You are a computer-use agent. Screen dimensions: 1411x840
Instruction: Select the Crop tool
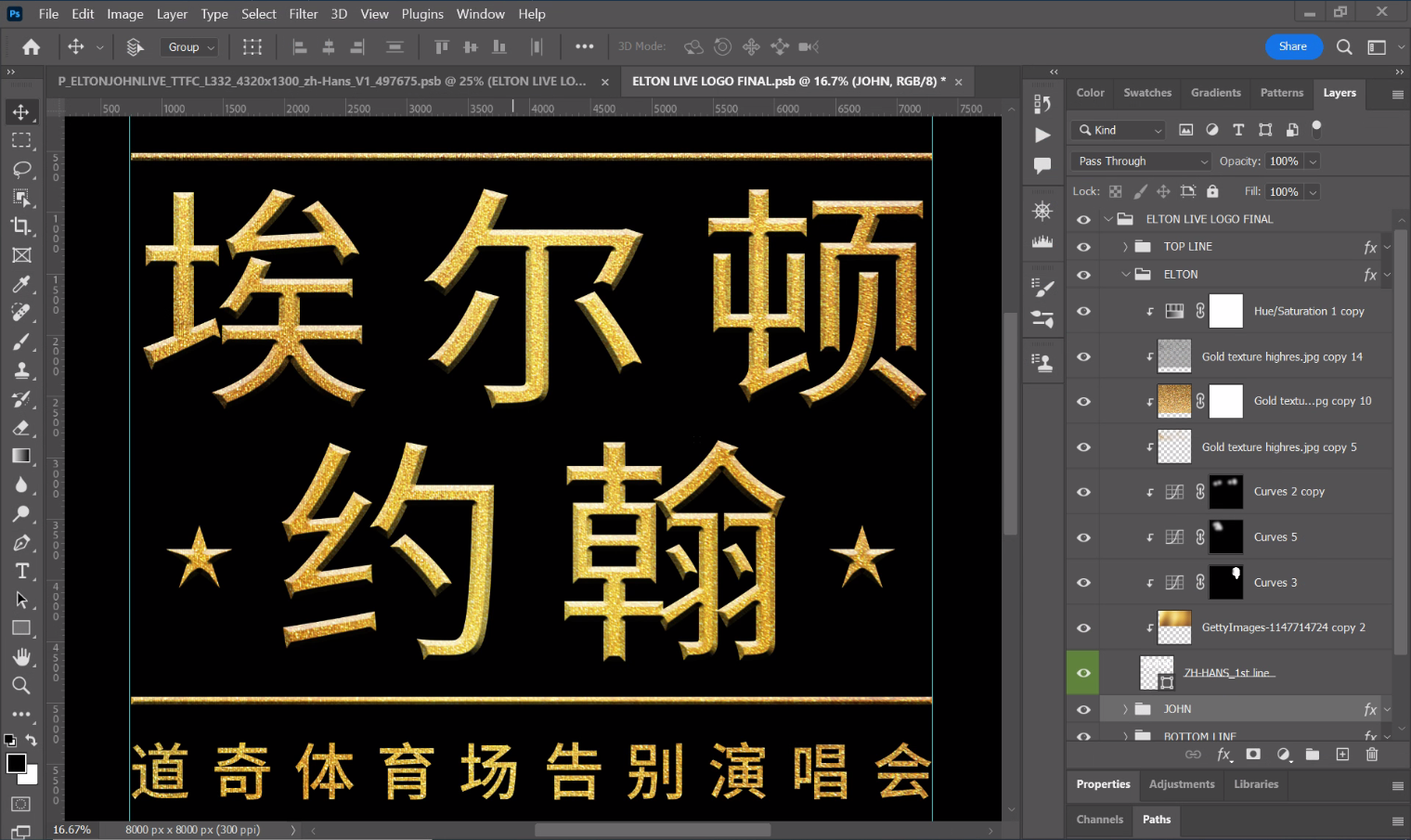tap(20, 226)
